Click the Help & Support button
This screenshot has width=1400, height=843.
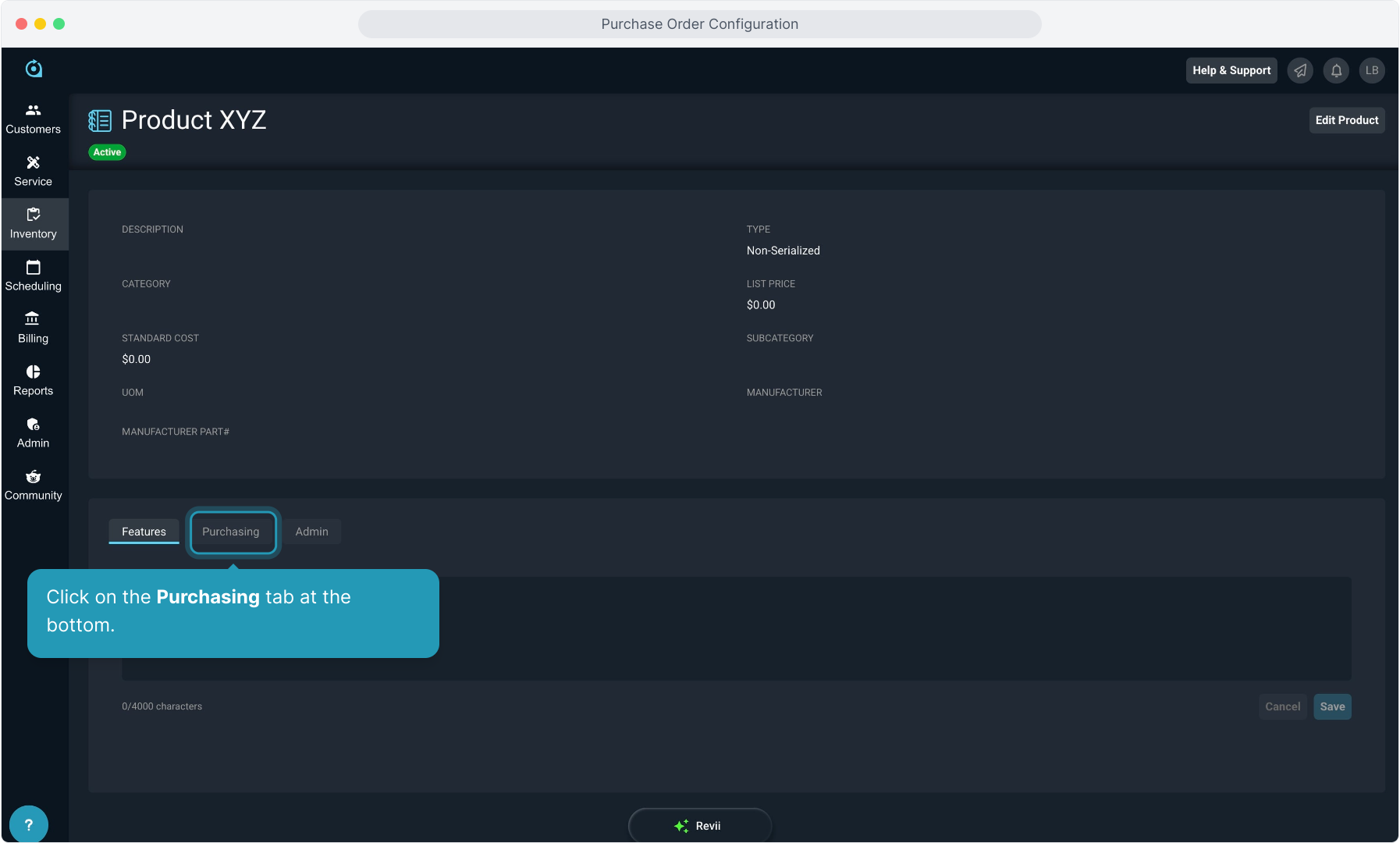pos(1231,70)
